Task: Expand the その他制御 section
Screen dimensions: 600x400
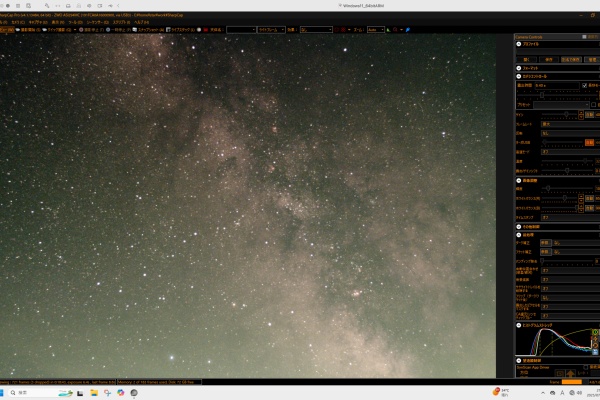Action: tap(518, 227)
